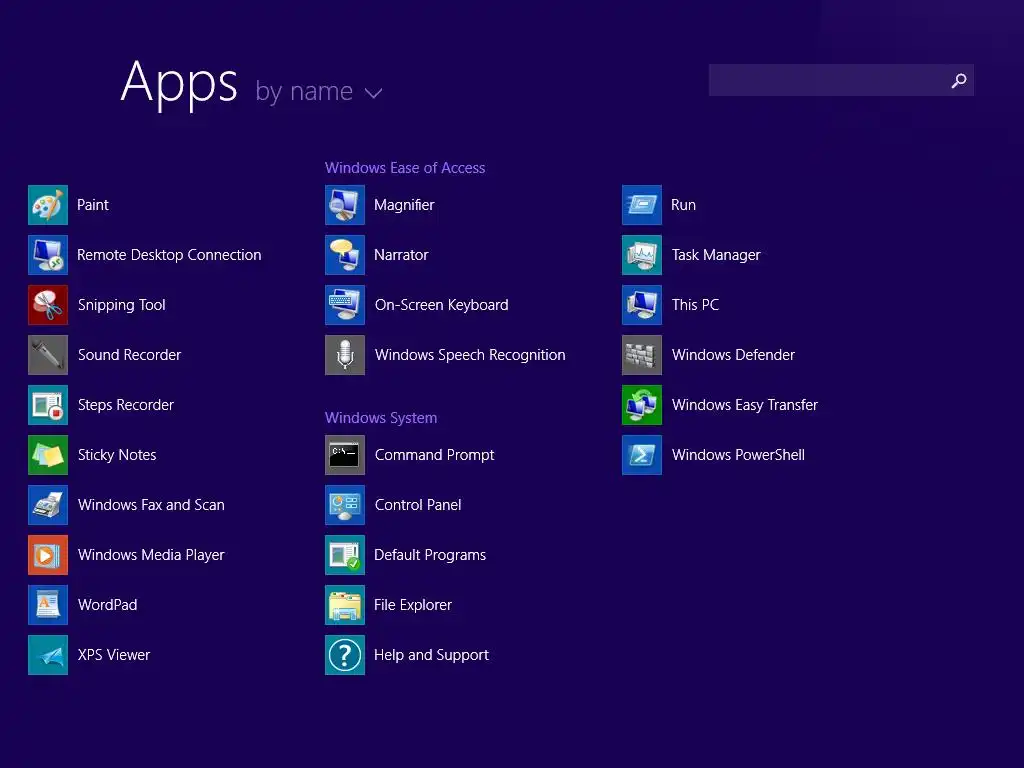Launch Windows PowerShell icon
The image size is (1024, 768).
[x=642, y=455]
